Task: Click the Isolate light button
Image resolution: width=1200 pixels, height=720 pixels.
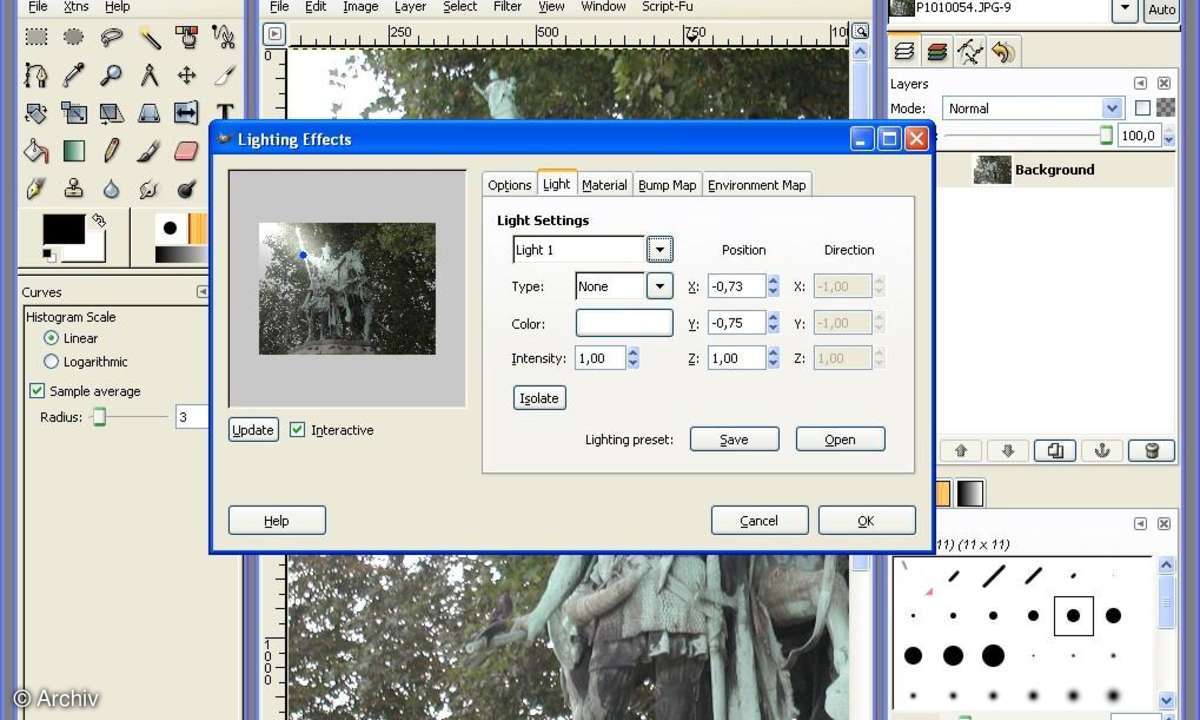Action: click(x=539, y=398)
